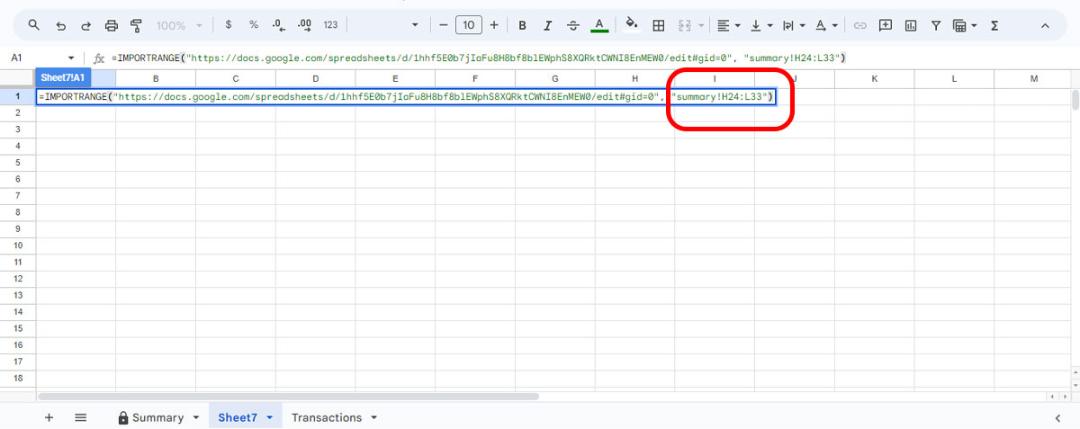Toggle italic formatting
1080x429 pixels.
(548, 25)
